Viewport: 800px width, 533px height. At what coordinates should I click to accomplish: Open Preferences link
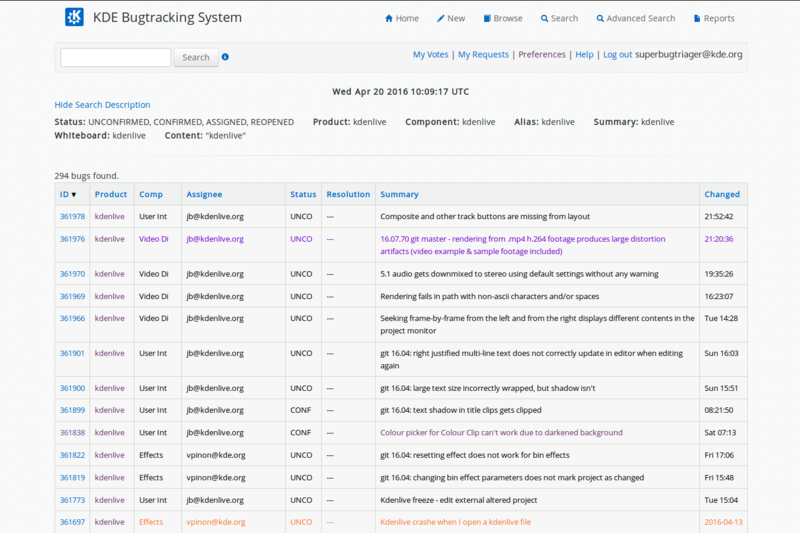point(542,55)
